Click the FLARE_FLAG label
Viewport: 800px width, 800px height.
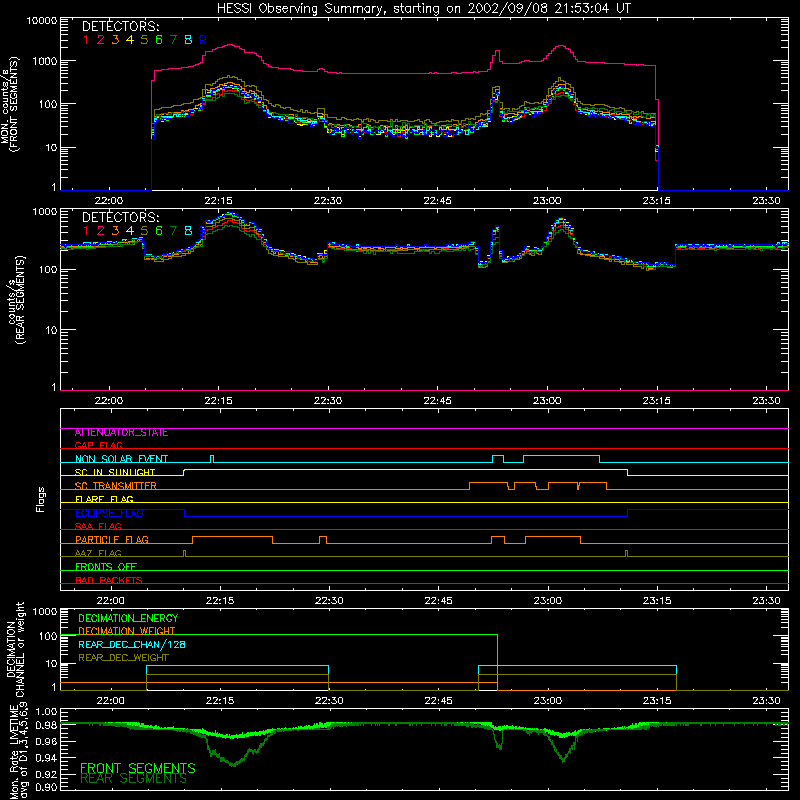click(104, 499)
